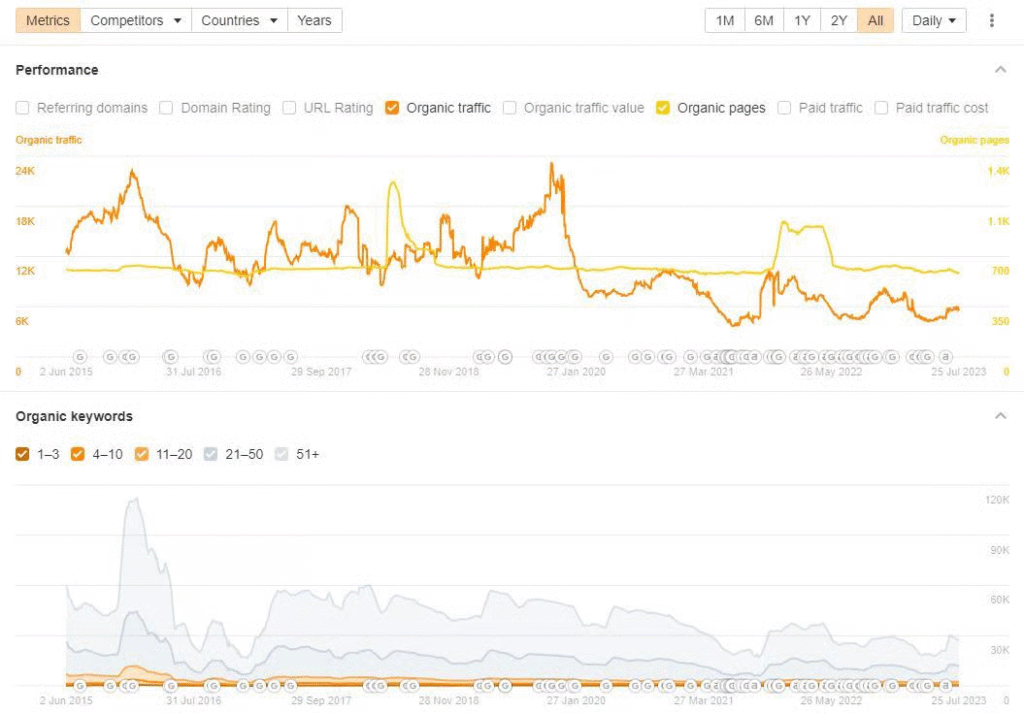1024x713 pixels.
Task: Open the Countries dropdown
Action: click(x=238, y=20)
